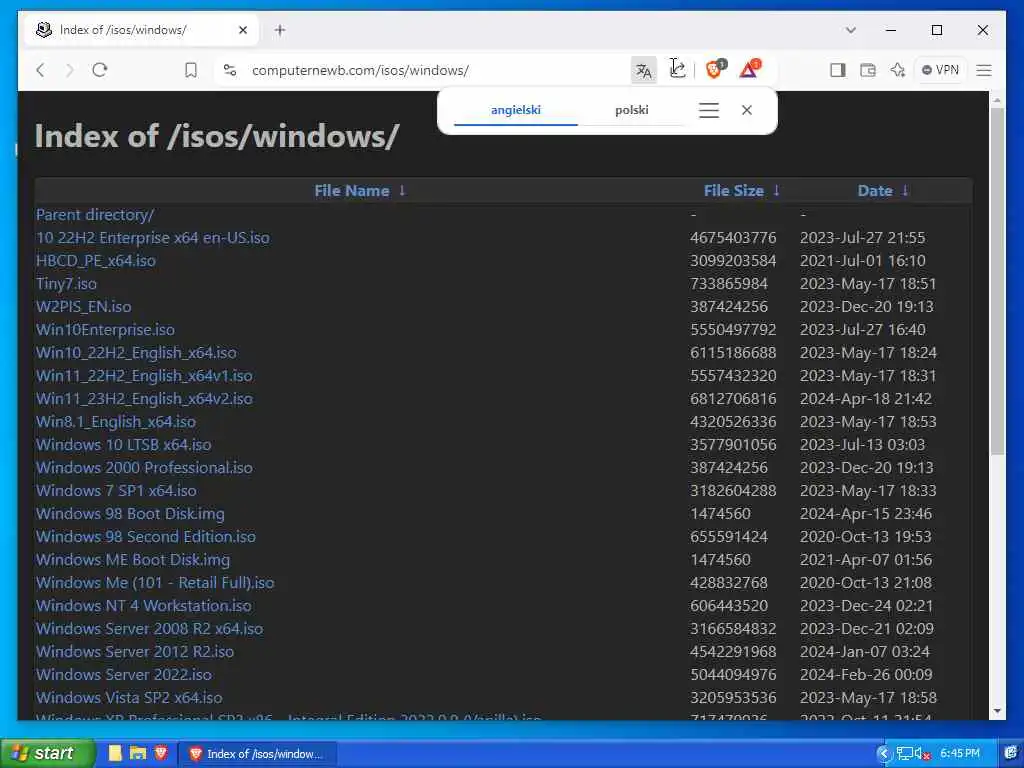Select the angielski language tab
Image resolution: width=1024 pixels, height=768 pixels.
coord(515,110)
